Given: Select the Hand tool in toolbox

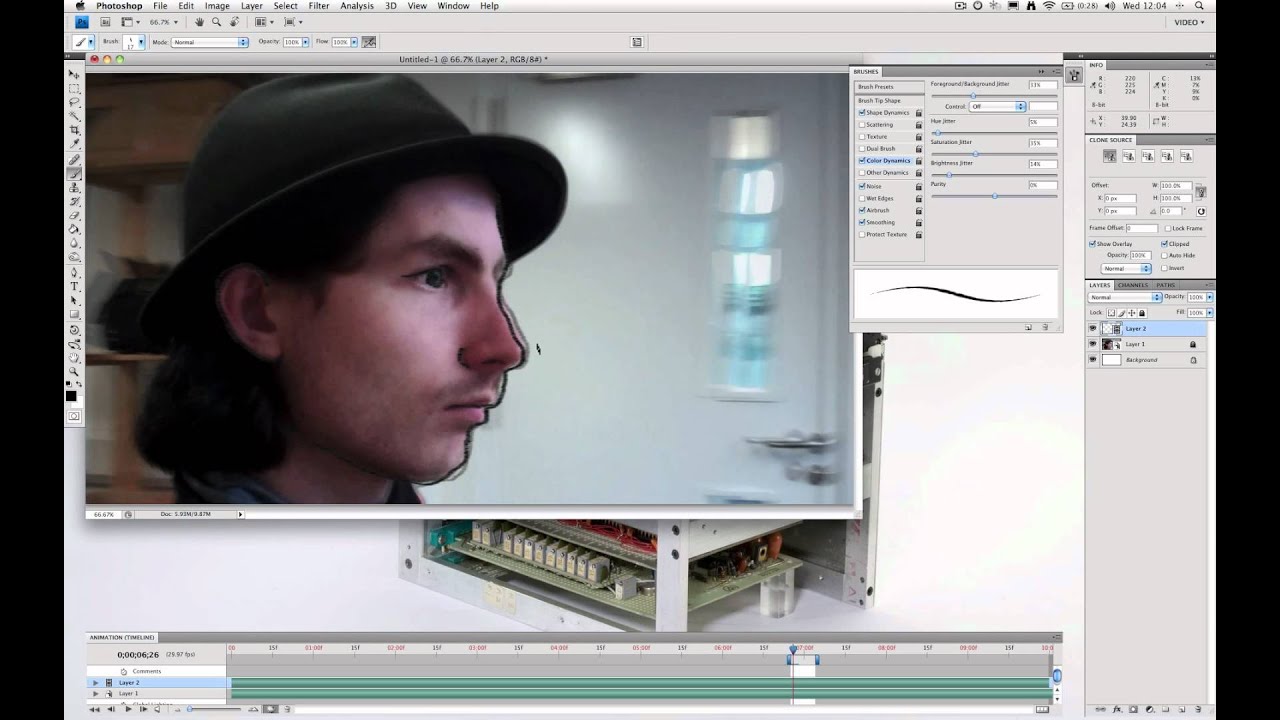Looking at the screenshot, I should pyautogui.click(x=74, y=357).
